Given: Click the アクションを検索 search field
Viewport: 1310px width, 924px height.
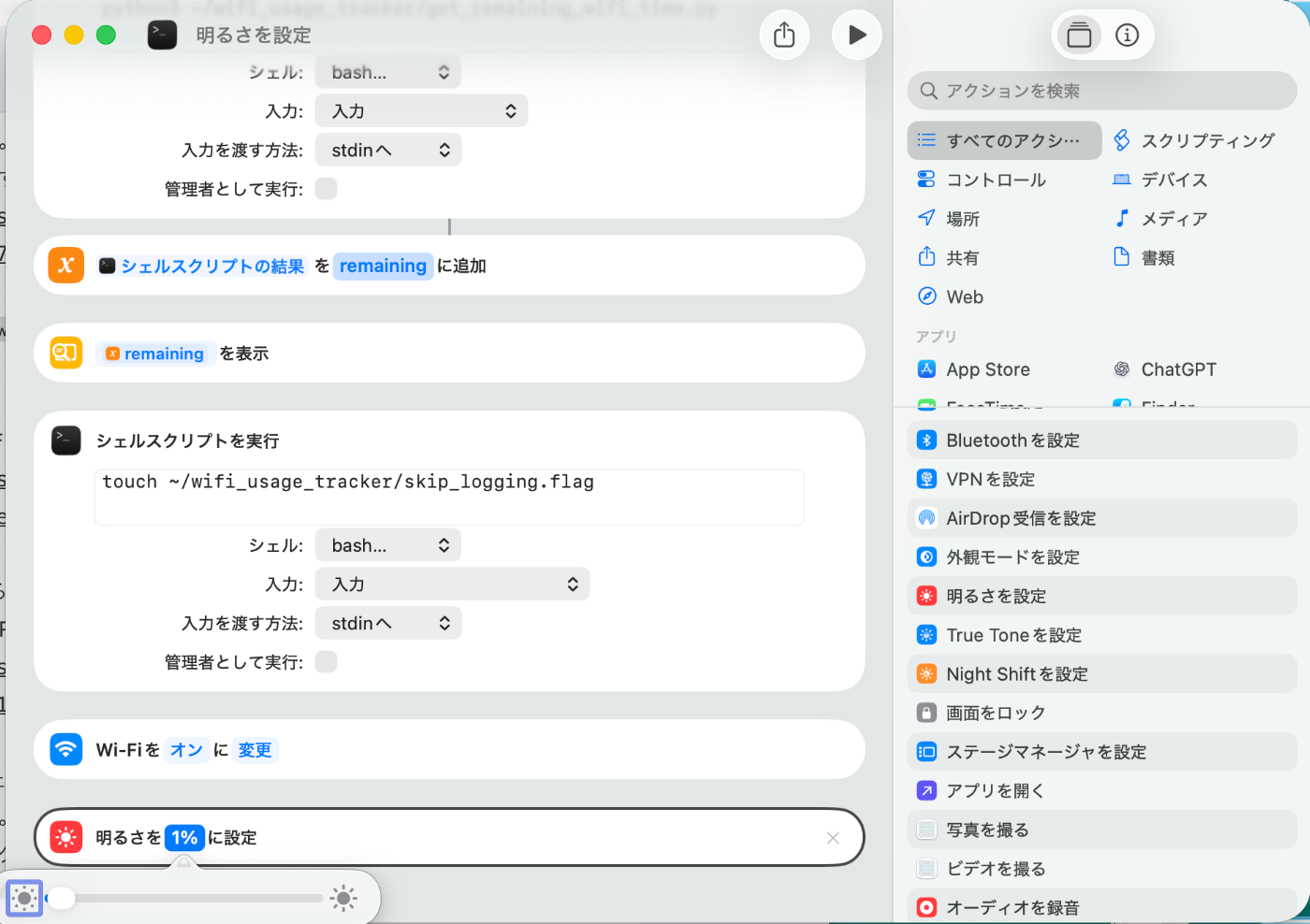Looking at the screenshot, I should click(x=1101, y=91).
